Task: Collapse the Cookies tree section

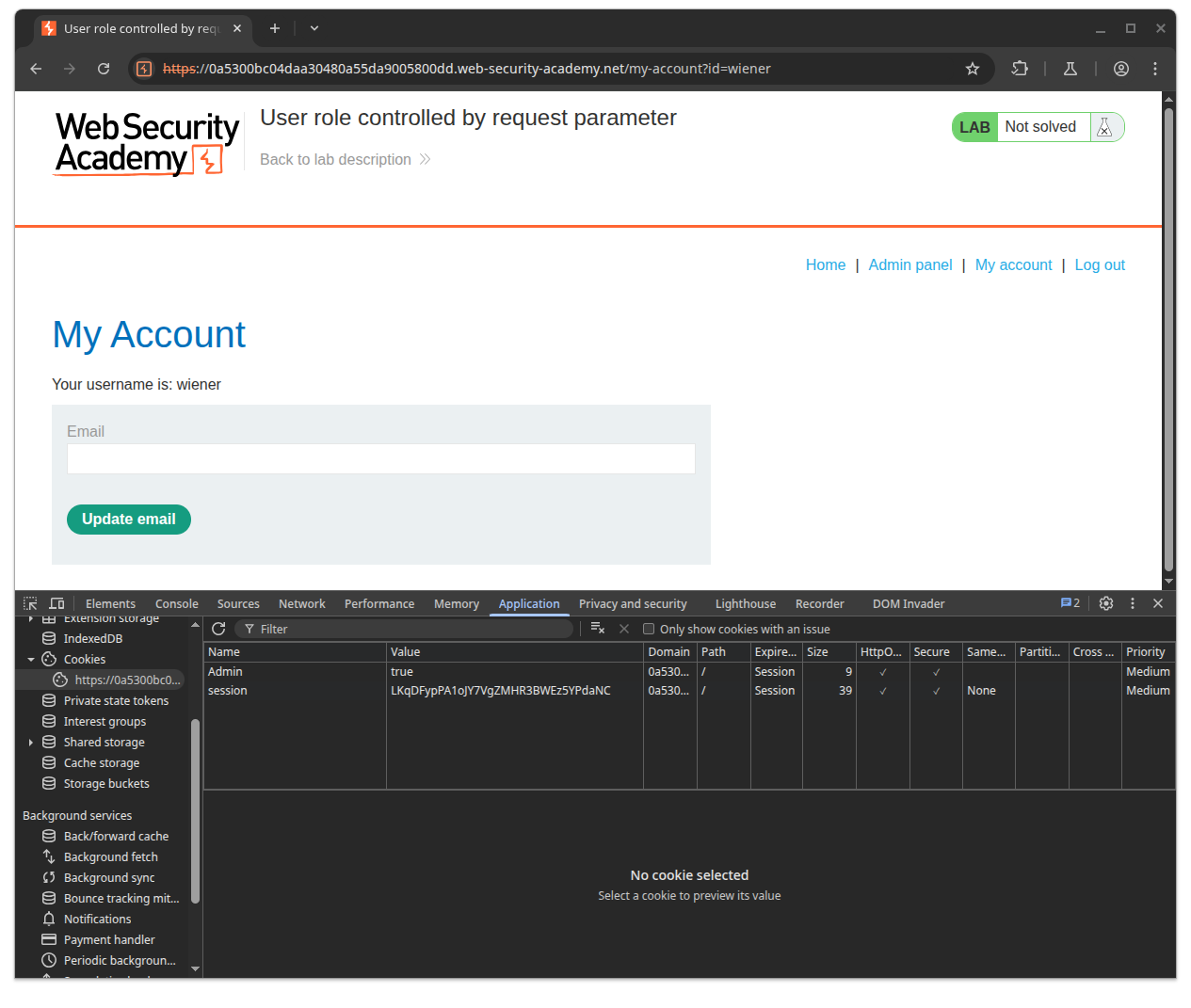Action: coord(31,660)
